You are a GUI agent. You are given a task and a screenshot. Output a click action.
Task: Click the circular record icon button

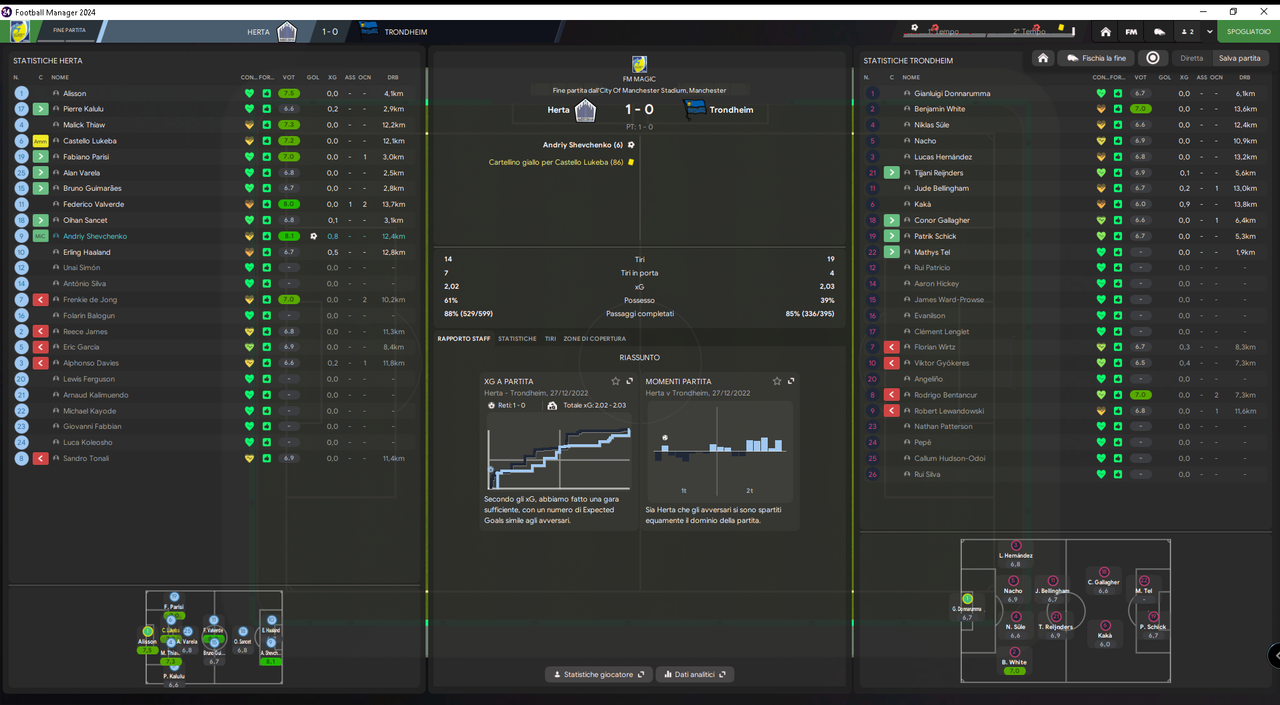pyautogui.click(x=1153, y=58)
